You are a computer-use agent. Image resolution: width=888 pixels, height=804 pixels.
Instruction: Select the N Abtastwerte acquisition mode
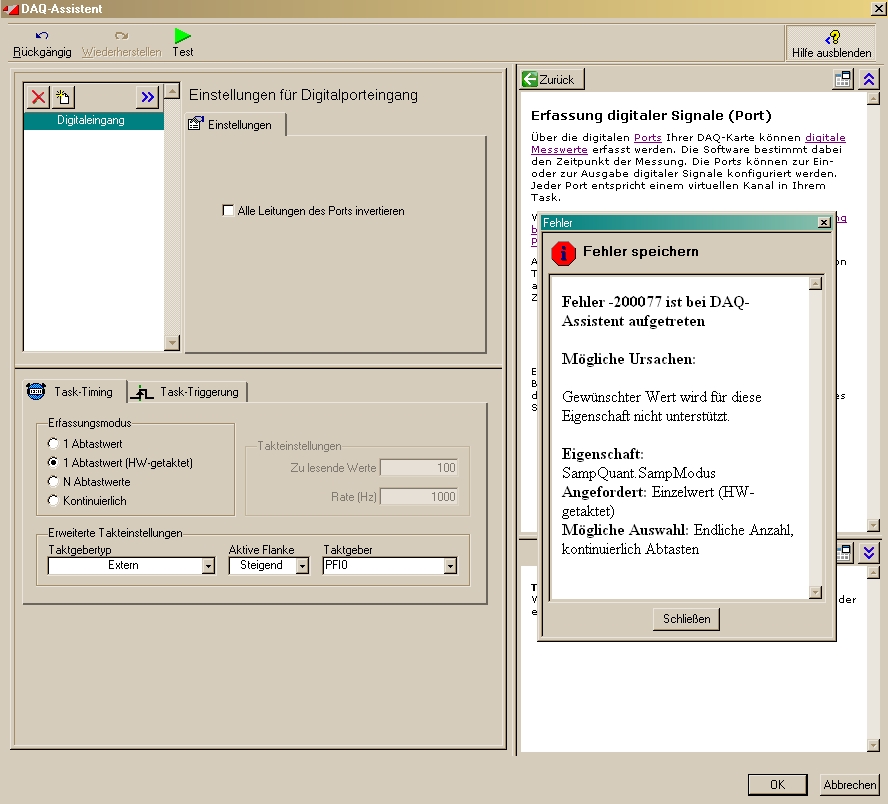pos(54,481)
